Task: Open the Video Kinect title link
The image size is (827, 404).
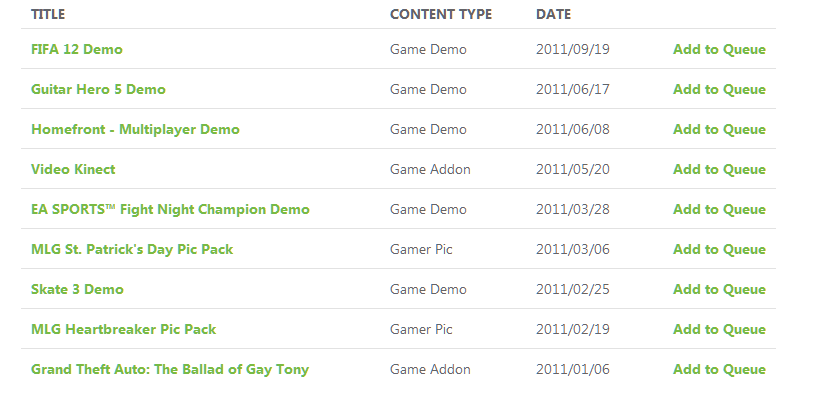Action: click(73, 169)
